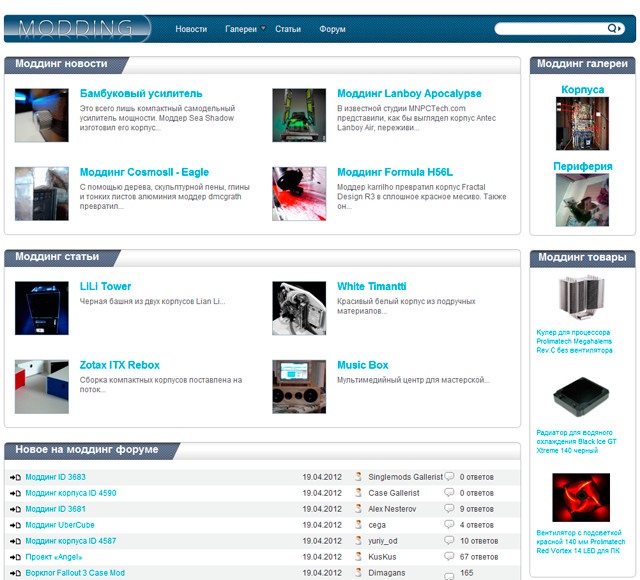Screen dimensions: 640x580
Task: Click user avatar icon next to Singlemods Gallerist
Action: coord(358,476)
